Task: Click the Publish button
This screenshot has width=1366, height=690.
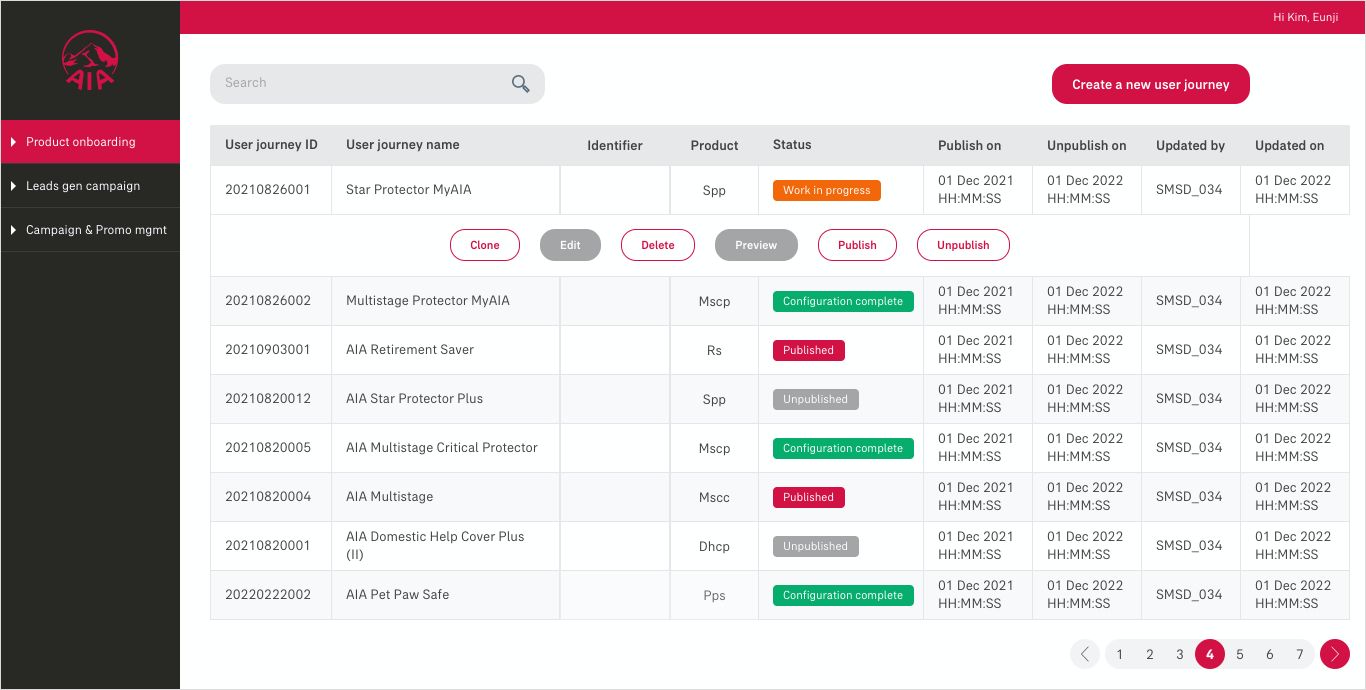Action: 857,245
